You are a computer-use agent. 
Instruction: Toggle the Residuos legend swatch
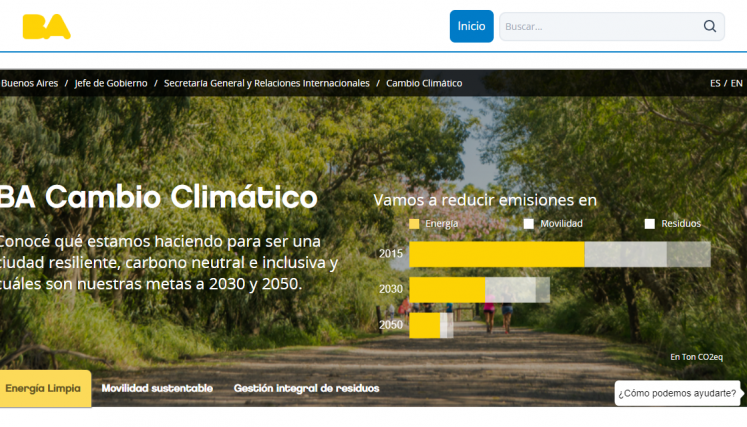649,224
